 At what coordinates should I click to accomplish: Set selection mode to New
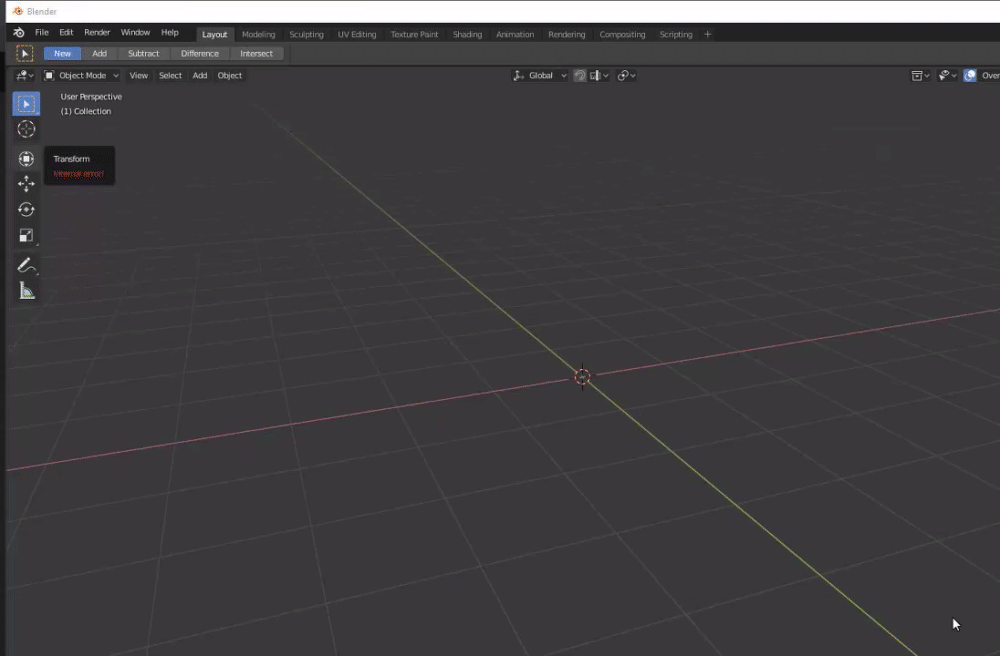coord(62,54)
